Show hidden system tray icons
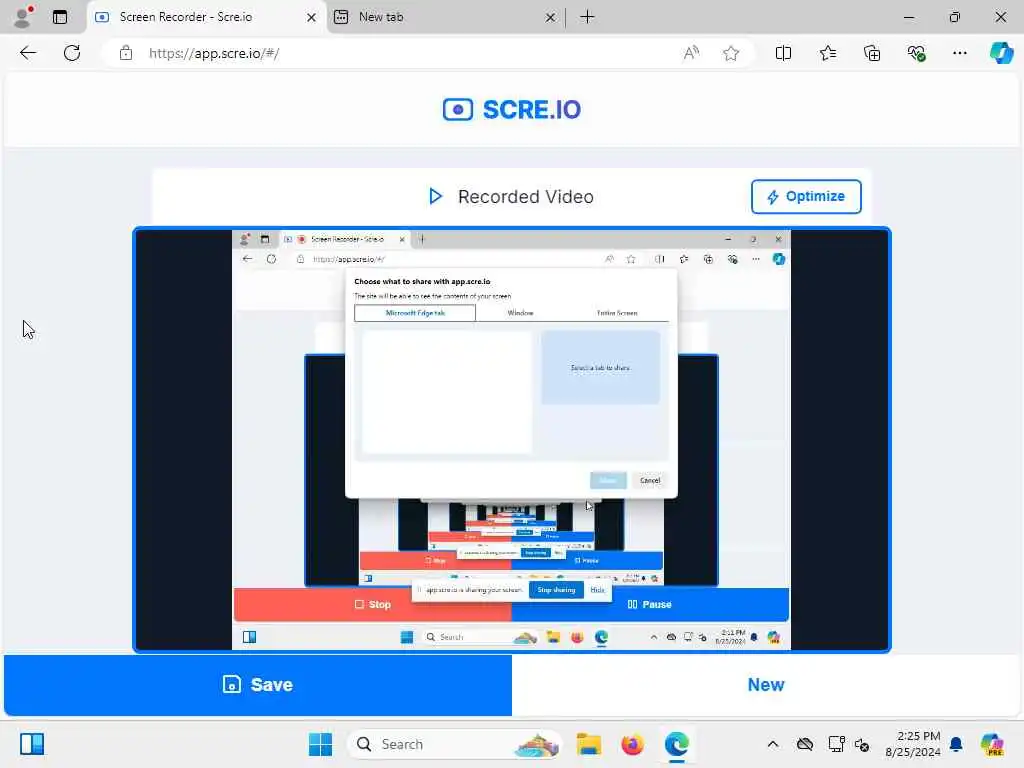 pyautogui.click(x=773, y=744)
